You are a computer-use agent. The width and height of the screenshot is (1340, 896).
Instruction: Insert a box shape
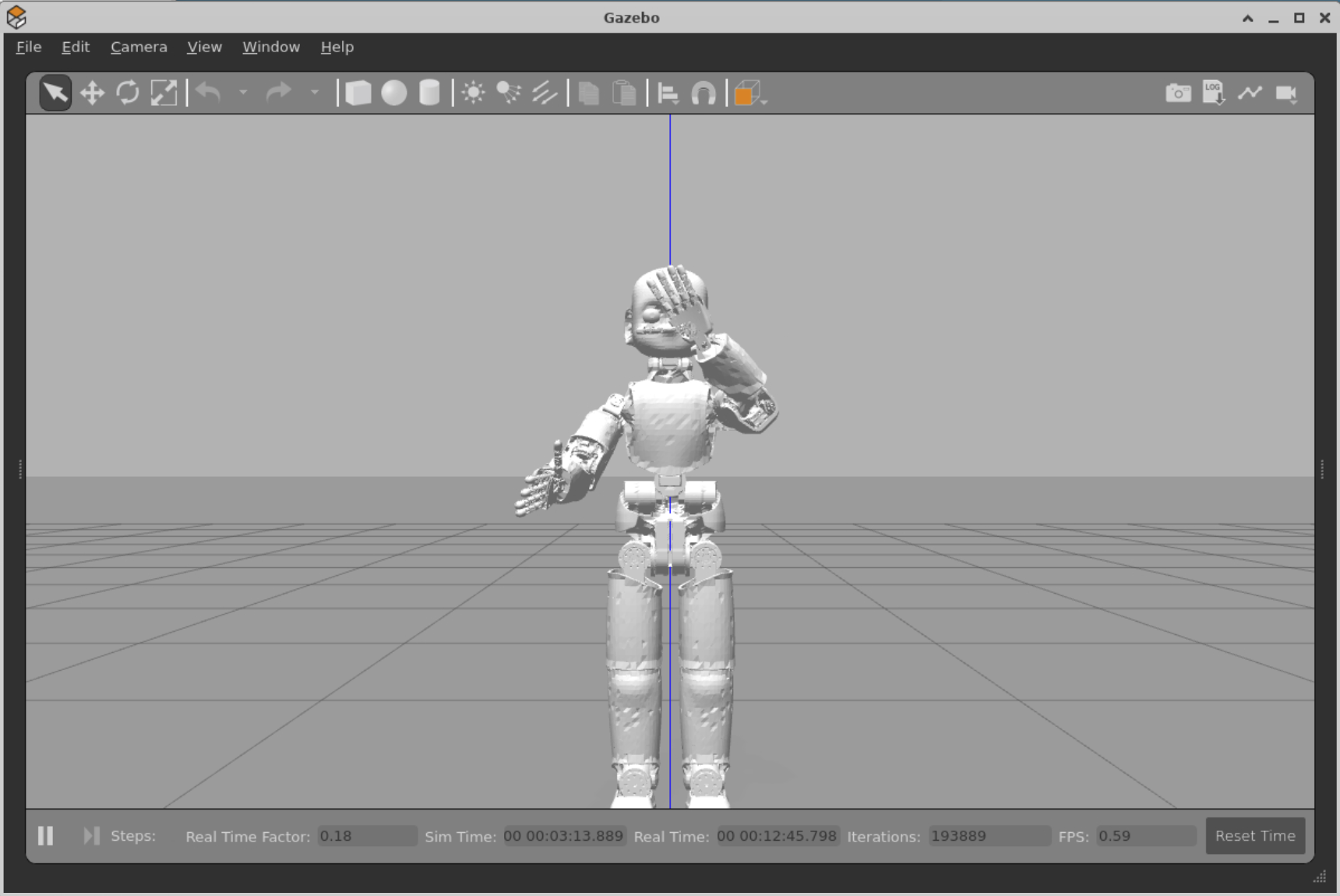pyautogui.click(x=358, y=93)
